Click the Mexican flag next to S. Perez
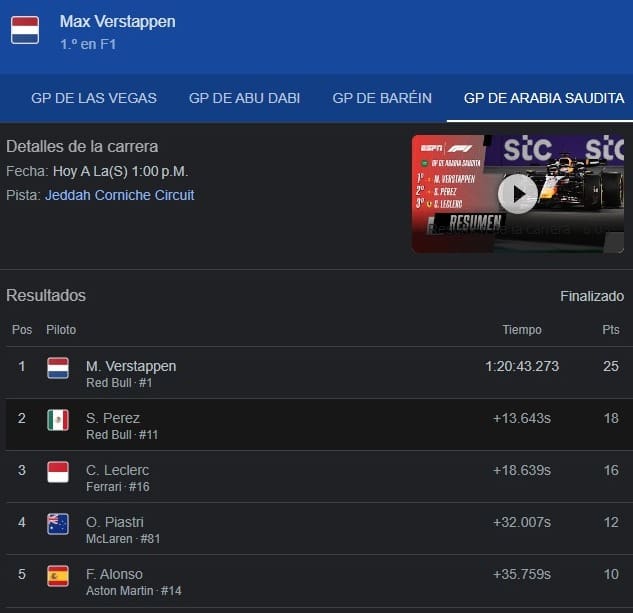 [58, 420]
